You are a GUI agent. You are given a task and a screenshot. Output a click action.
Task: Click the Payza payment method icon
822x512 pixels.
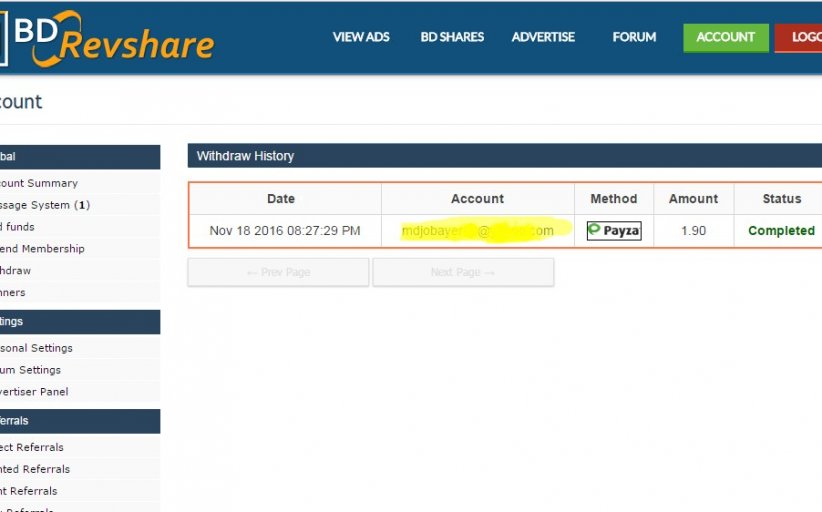tap(613, 231)
